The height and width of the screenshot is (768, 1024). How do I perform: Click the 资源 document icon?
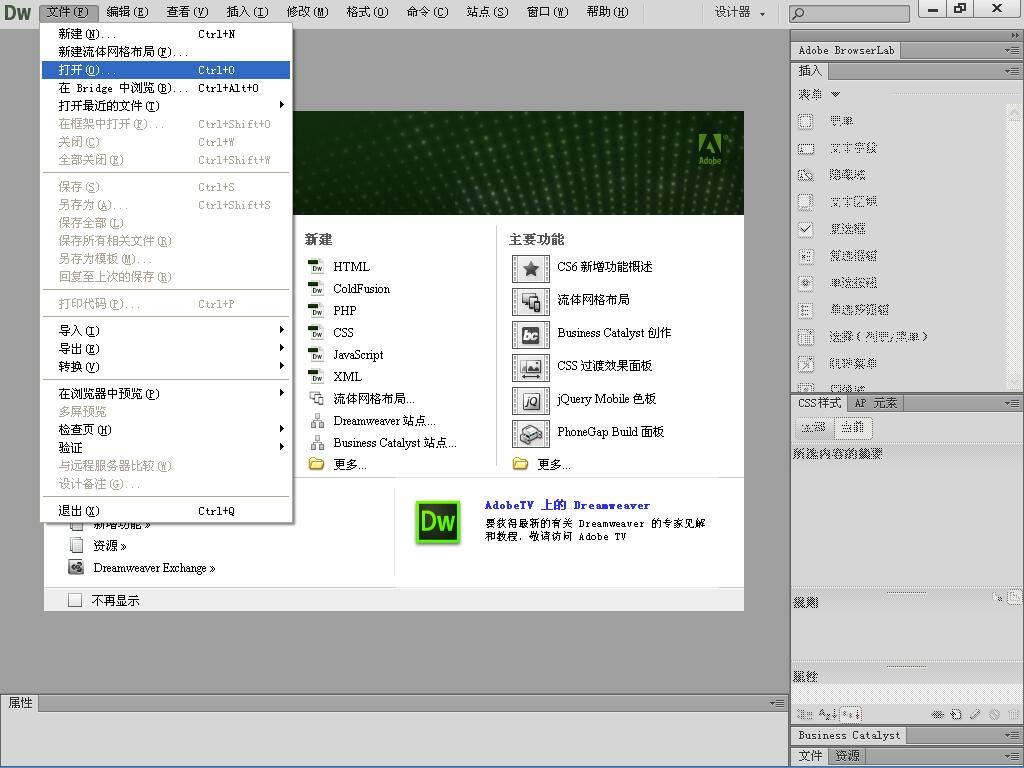(x=76, y=545)
